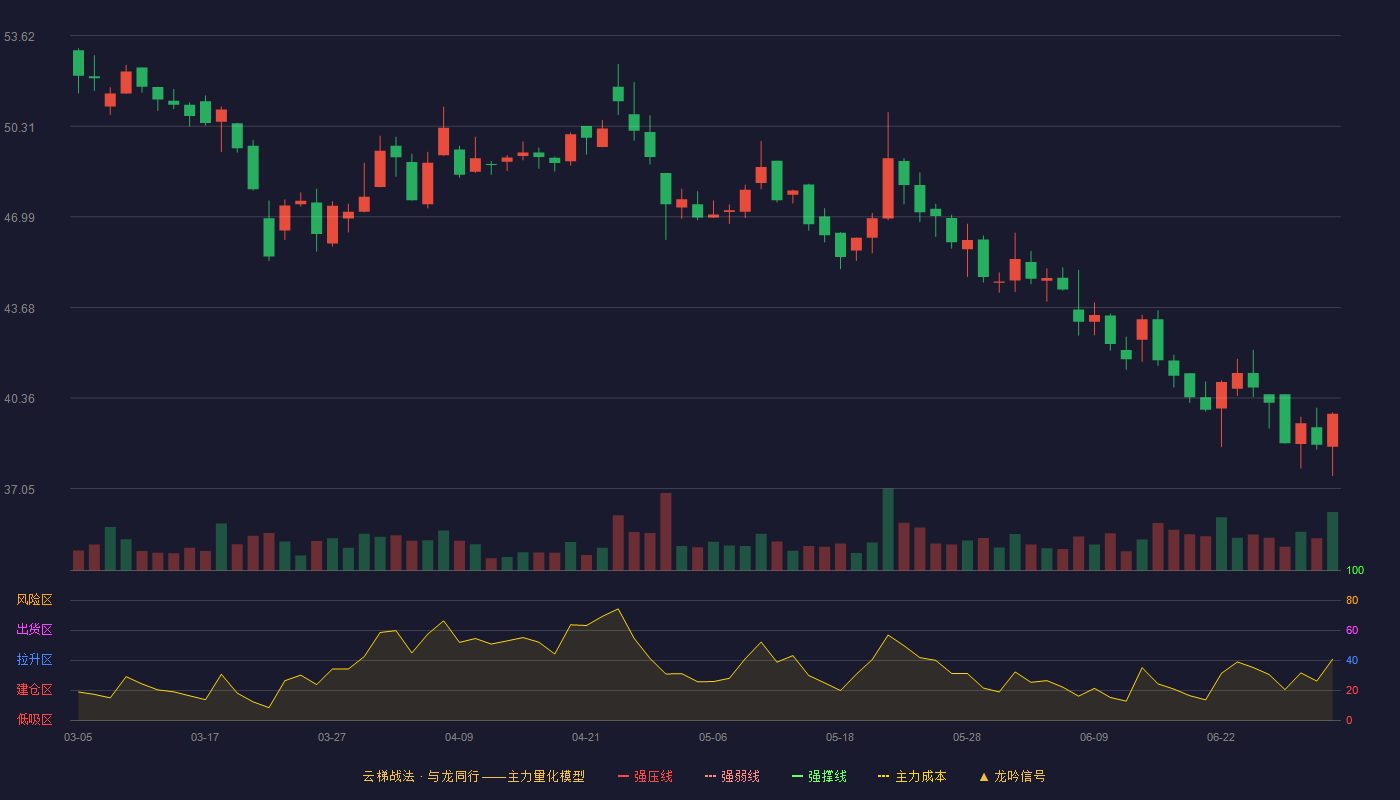Select the last red candlestick on the right

1332,430
